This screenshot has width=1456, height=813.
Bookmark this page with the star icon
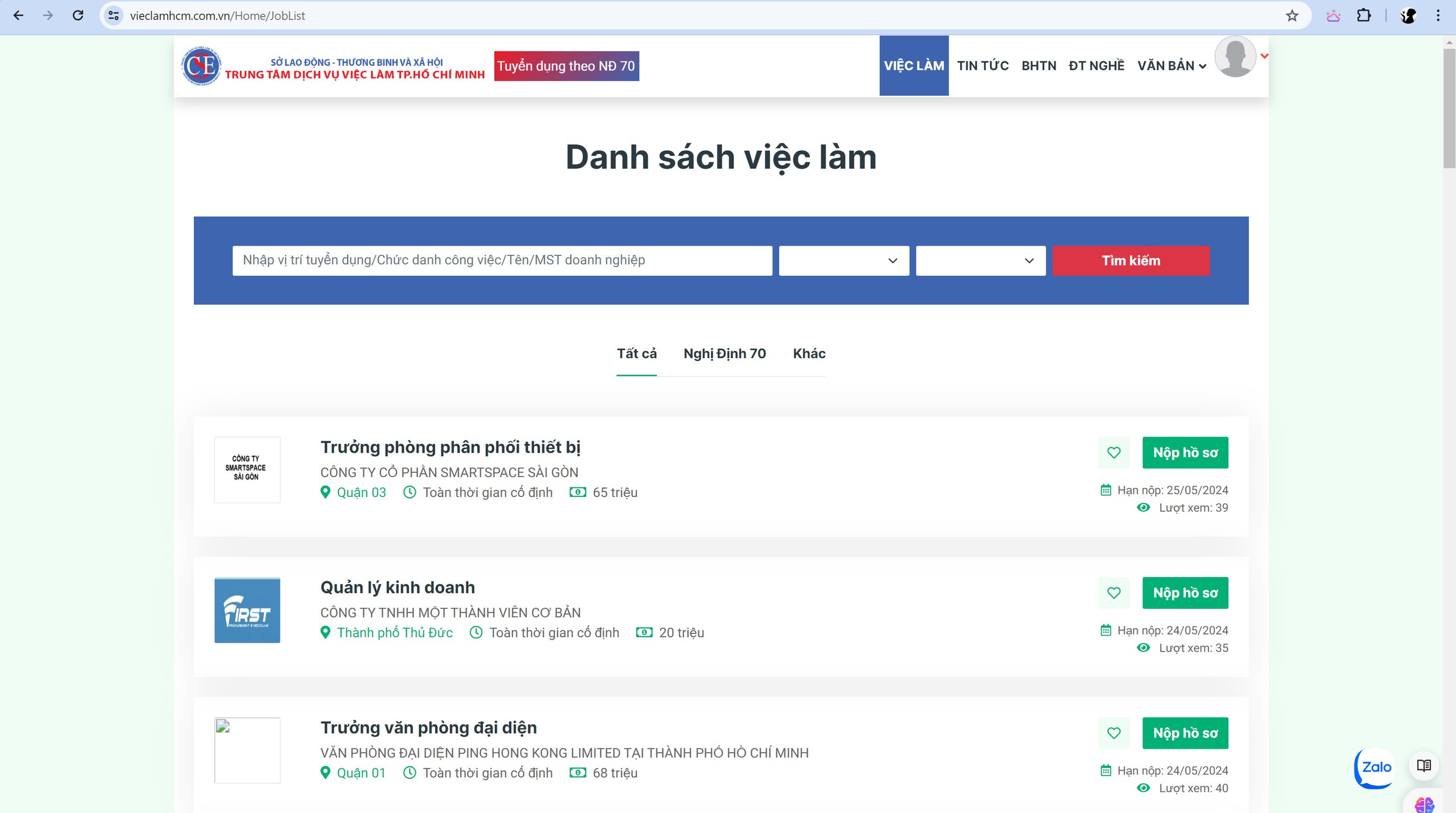[x=1292, y=15]
